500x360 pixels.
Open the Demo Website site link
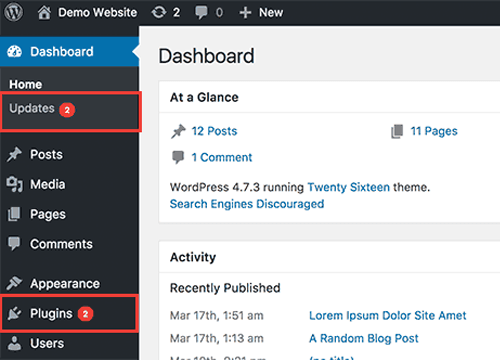point(97,13)
